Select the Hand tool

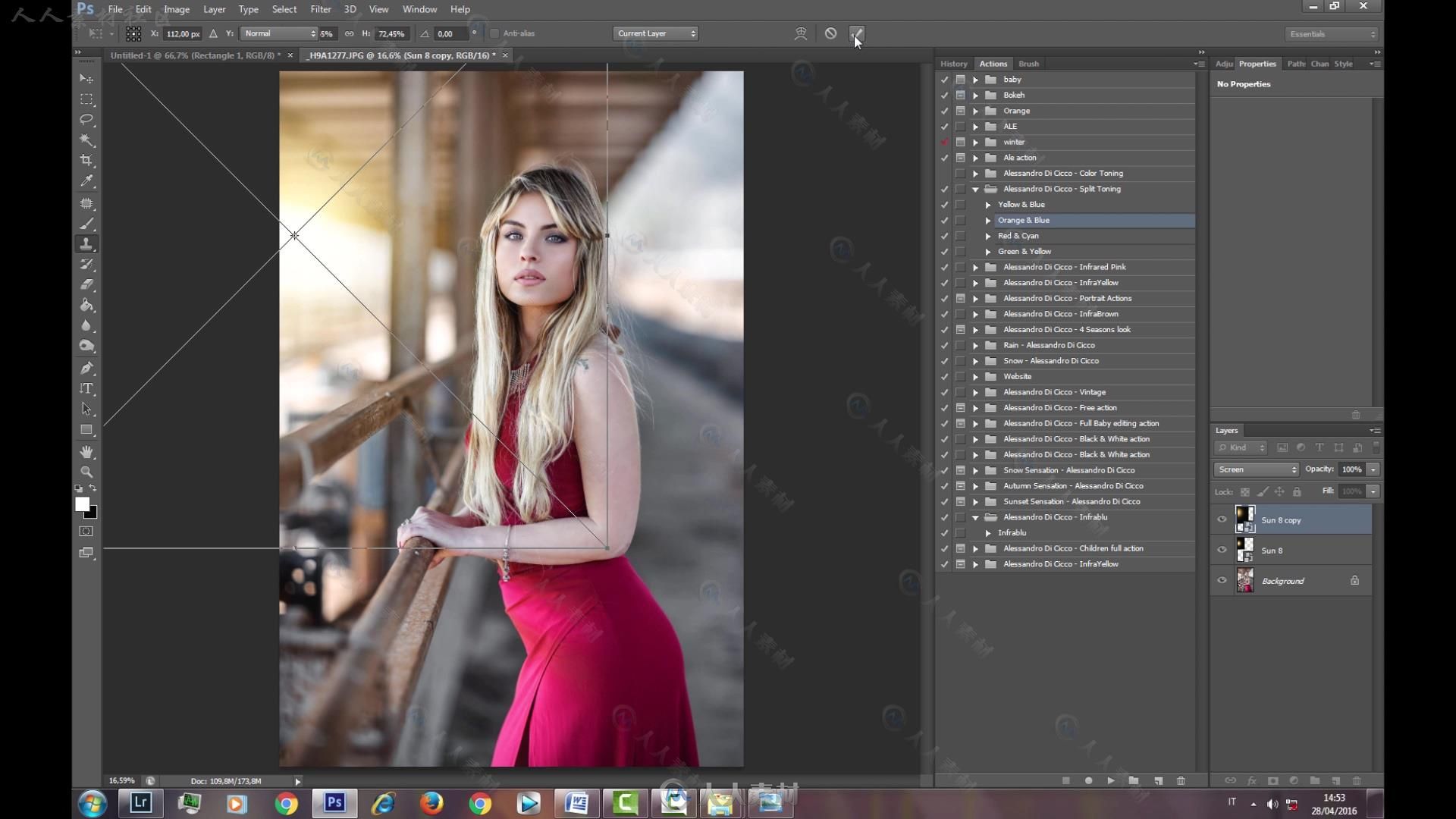click(x=87, y=451)
